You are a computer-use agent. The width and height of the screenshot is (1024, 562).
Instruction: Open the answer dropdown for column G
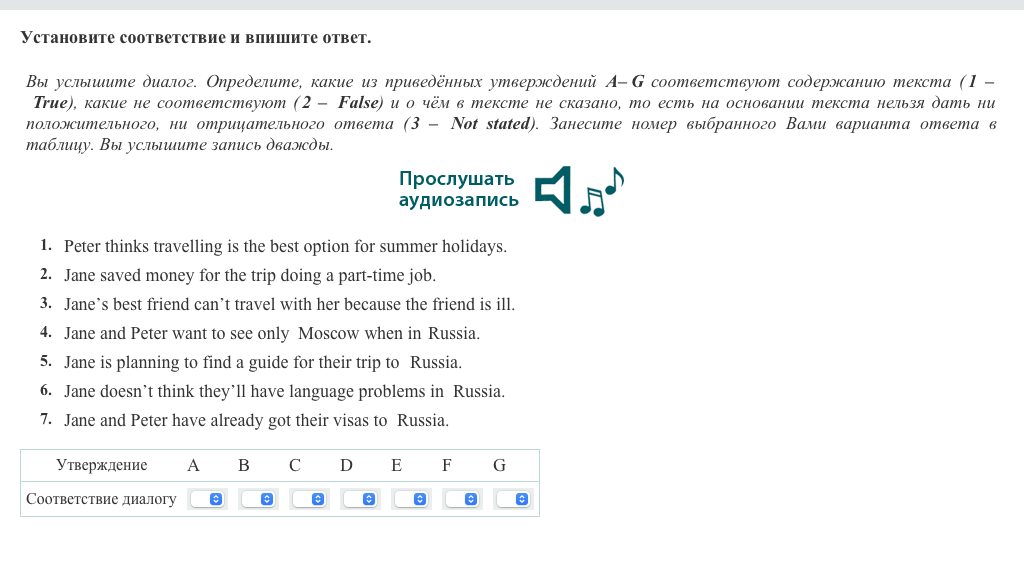coord(514,499)
